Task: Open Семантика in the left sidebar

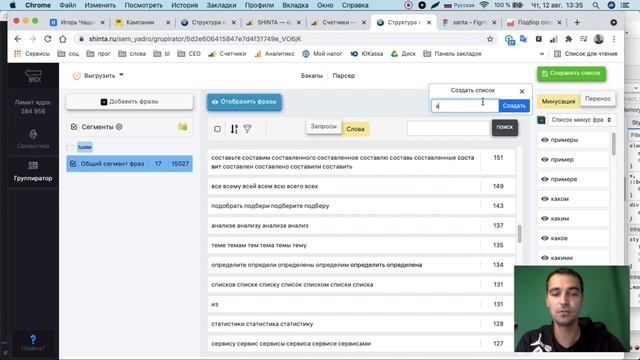Action: click(x=33, y=139)
